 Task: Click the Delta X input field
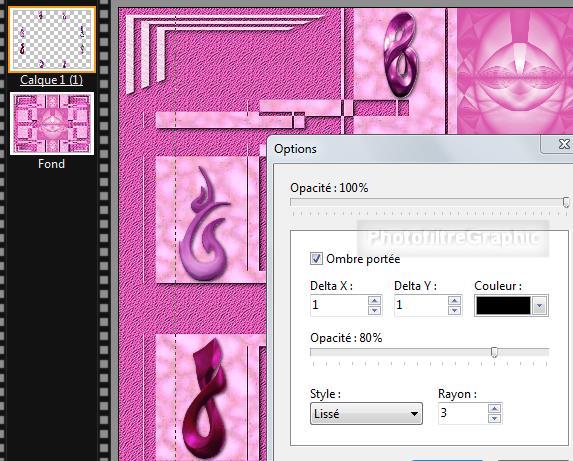339,305
